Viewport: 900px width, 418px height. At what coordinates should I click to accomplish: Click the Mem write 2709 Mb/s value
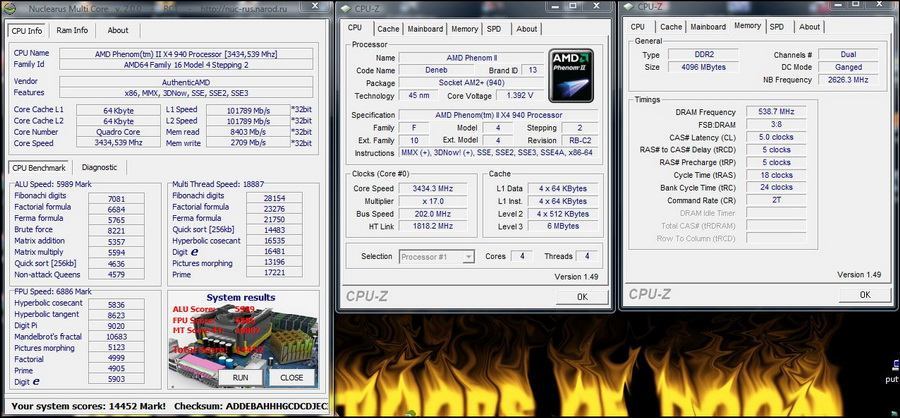click(248, 144)
